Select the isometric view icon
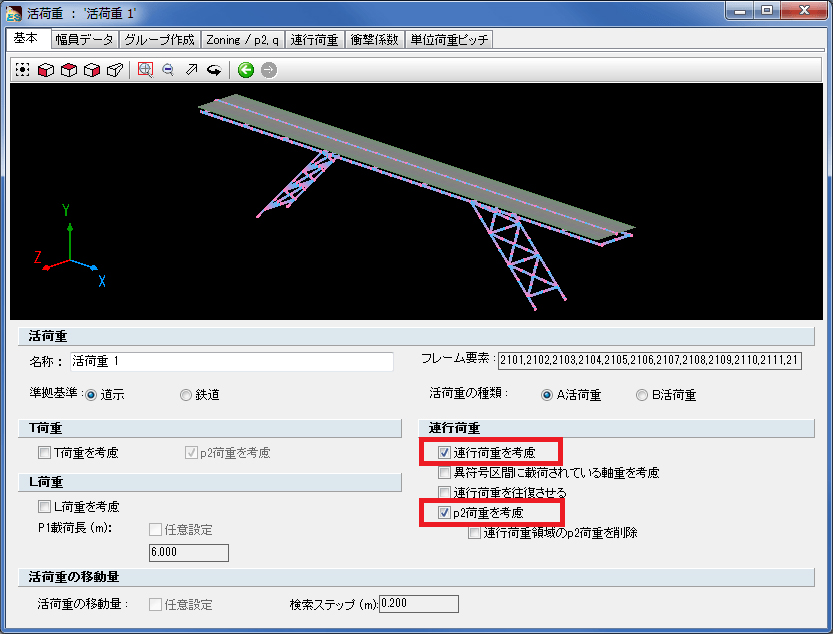 point(115,70)
